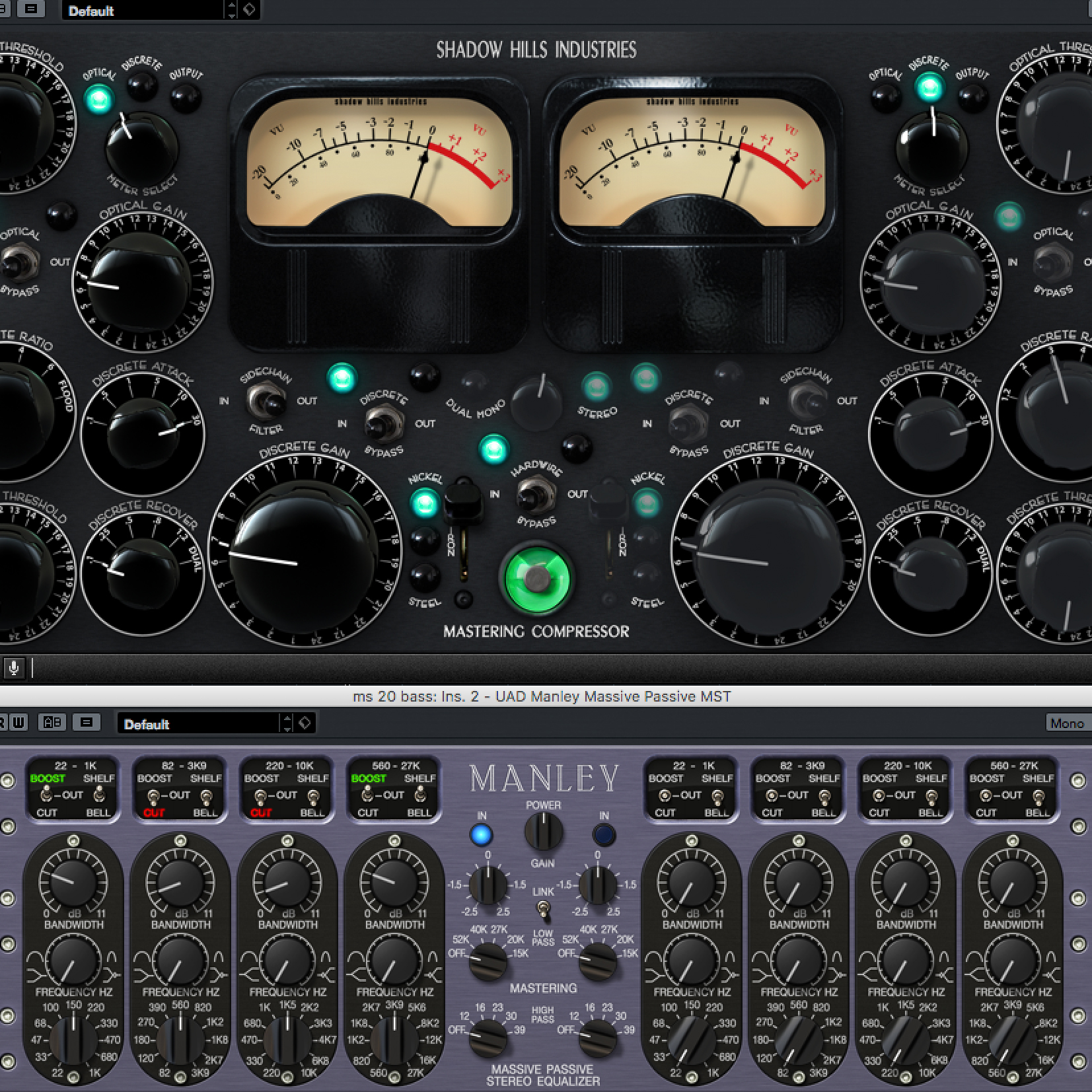Flip the right Optical Bypass toggle switch
Screen dimensions: 1092x1092
1052,262
